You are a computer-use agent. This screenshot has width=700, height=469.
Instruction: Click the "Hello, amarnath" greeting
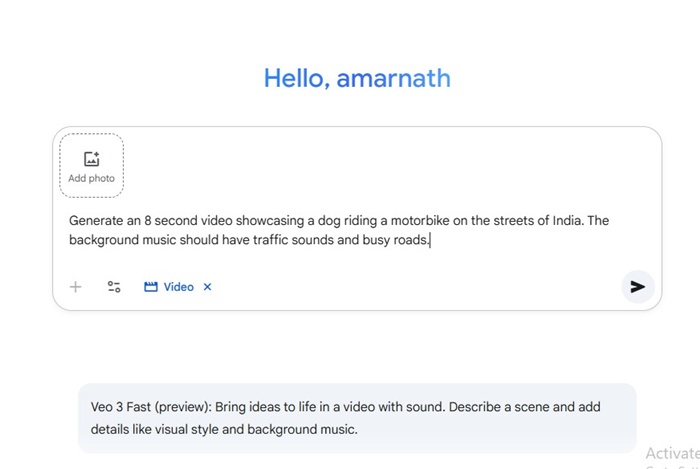tap(357, 77)
